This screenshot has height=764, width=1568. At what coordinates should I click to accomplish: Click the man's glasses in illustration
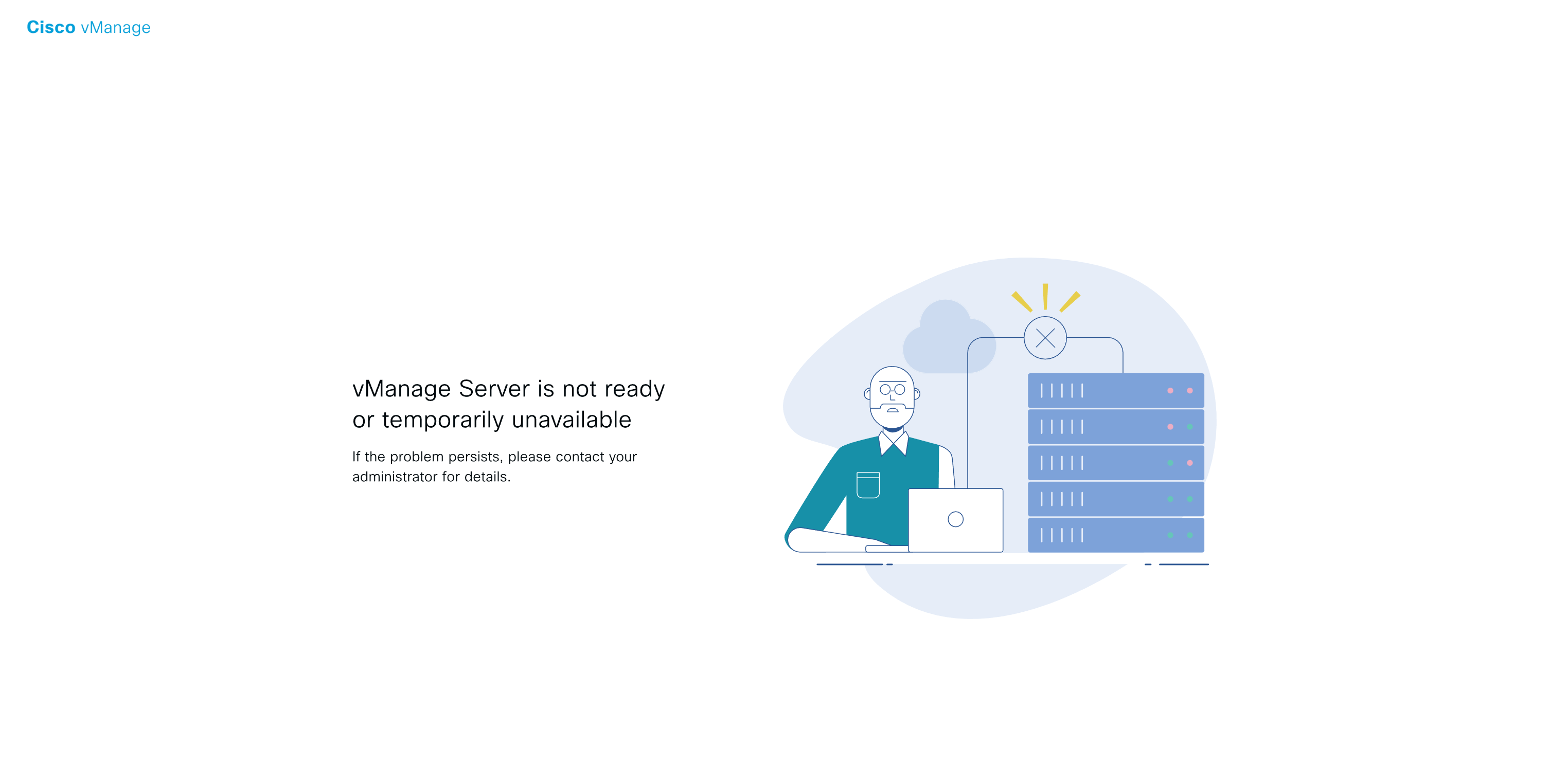(892, 389)
